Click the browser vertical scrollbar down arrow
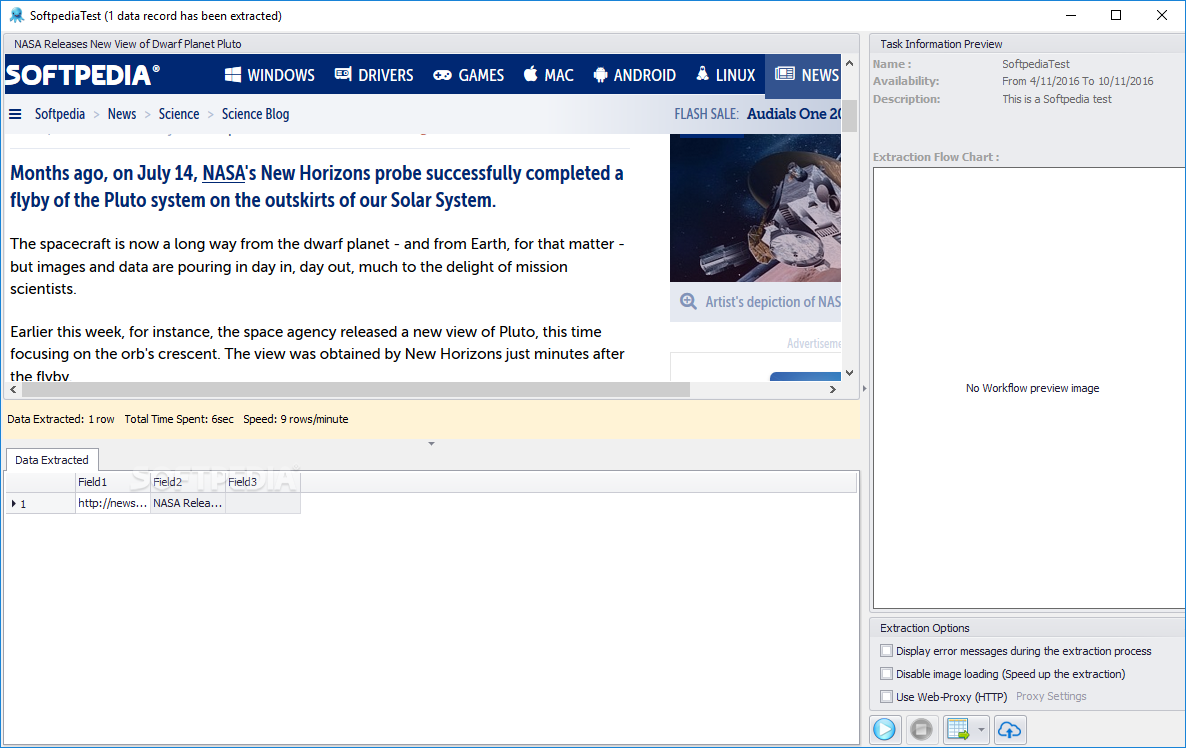Viewport: 1186px width, 748px height. click(849, 373)
